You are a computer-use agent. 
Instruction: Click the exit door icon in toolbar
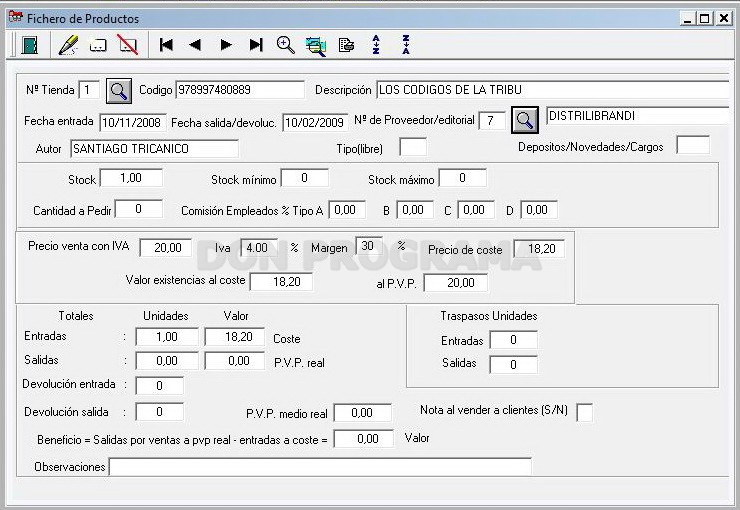(30, 45)
